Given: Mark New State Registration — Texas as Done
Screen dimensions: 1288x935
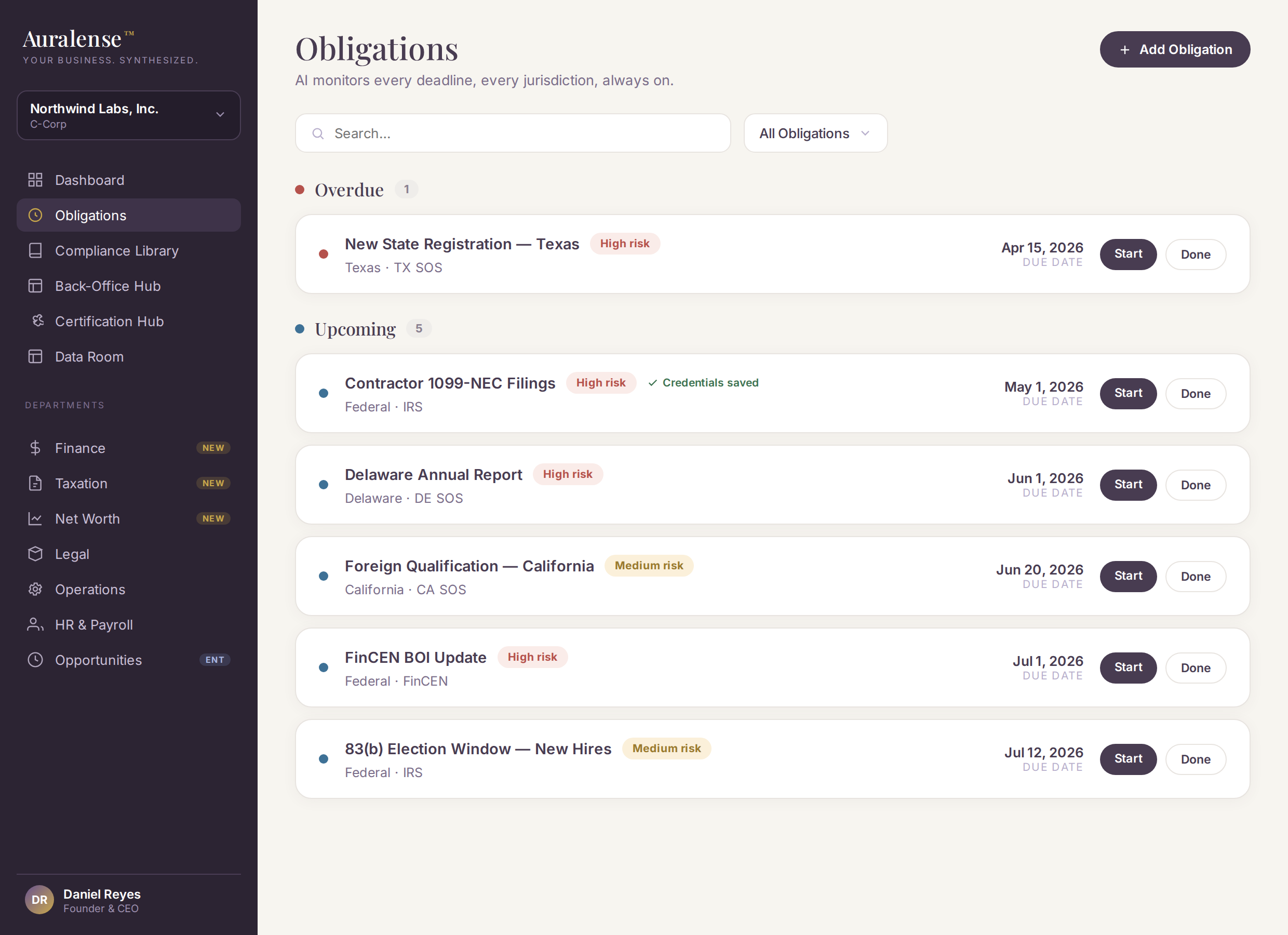Looking at the screenshot, I should (x=1196, y=254).
